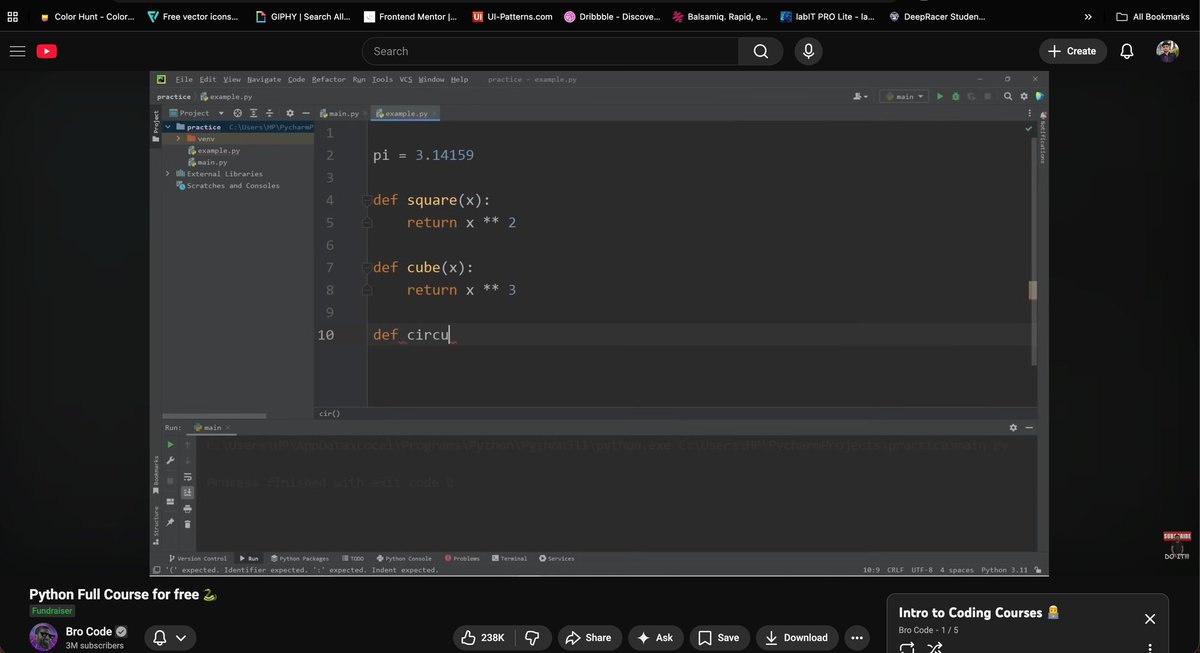Close the Intro to Coding Courses playlist panel

coord(1150,619)
